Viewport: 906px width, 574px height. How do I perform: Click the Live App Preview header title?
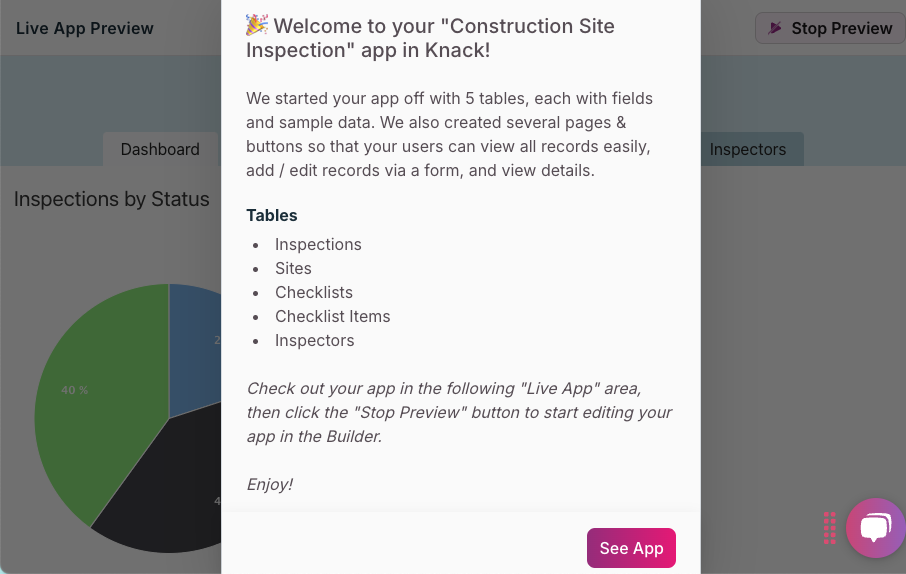tap(85, 28)
